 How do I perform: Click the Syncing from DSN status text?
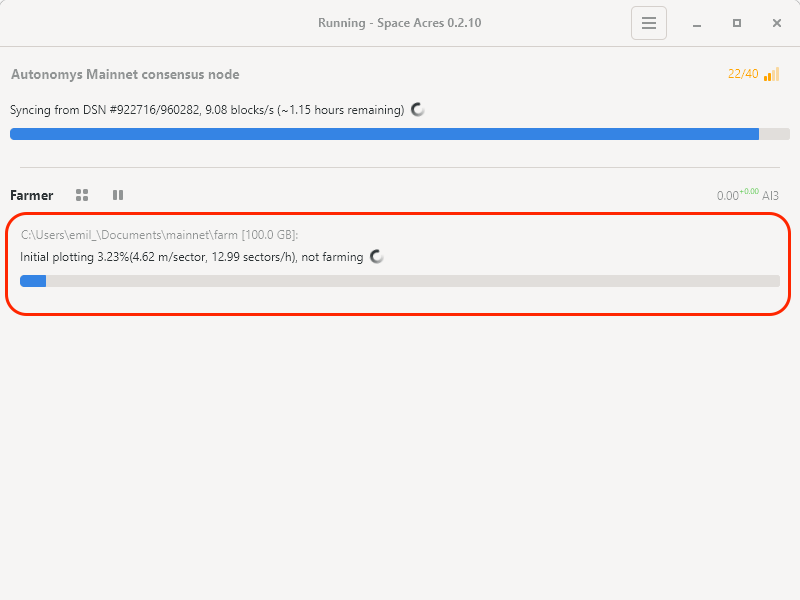pyautogui.click(x=207, y=110)
